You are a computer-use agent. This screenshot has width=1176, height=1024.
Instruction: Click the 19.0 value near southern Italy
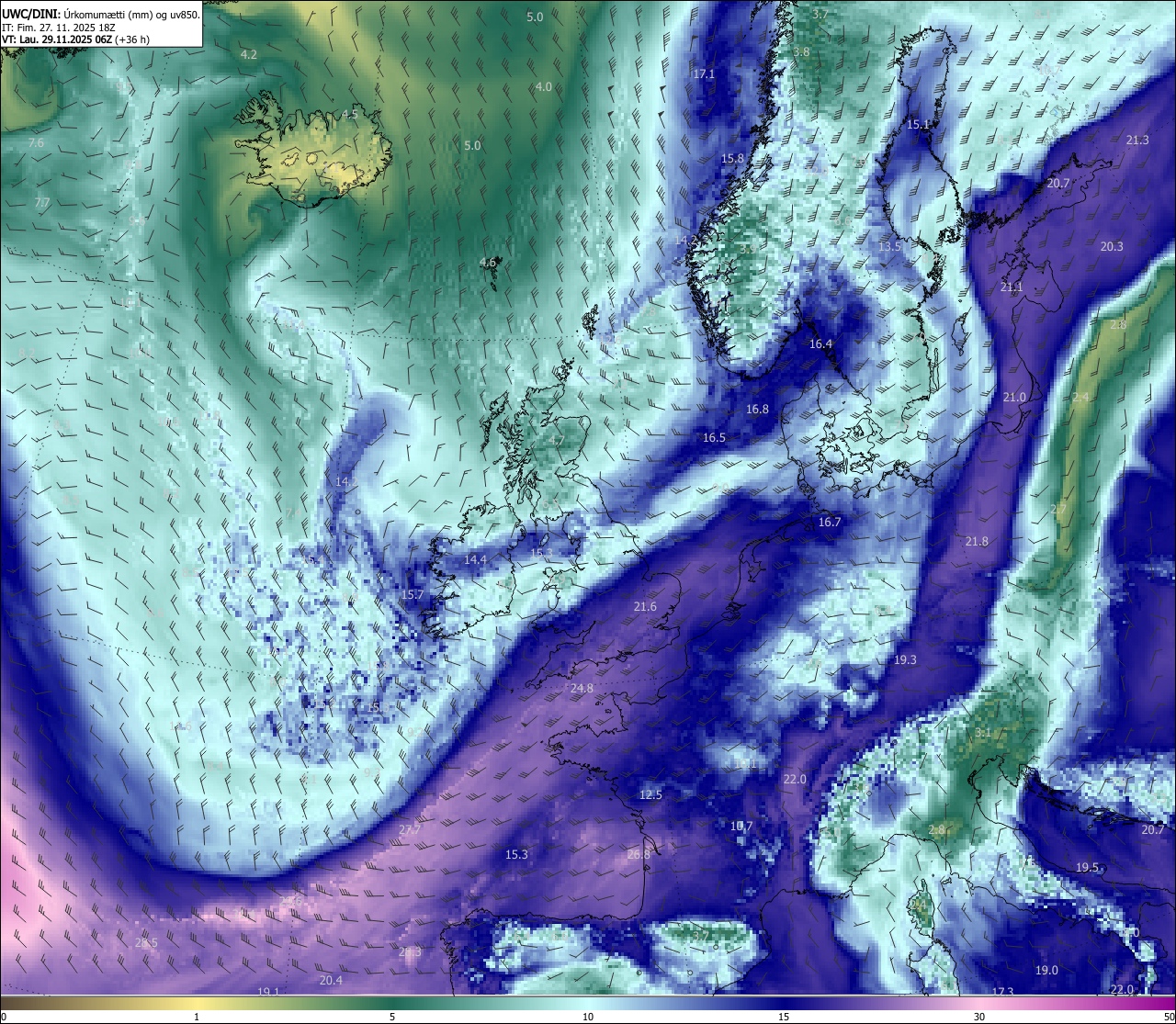1046,970
